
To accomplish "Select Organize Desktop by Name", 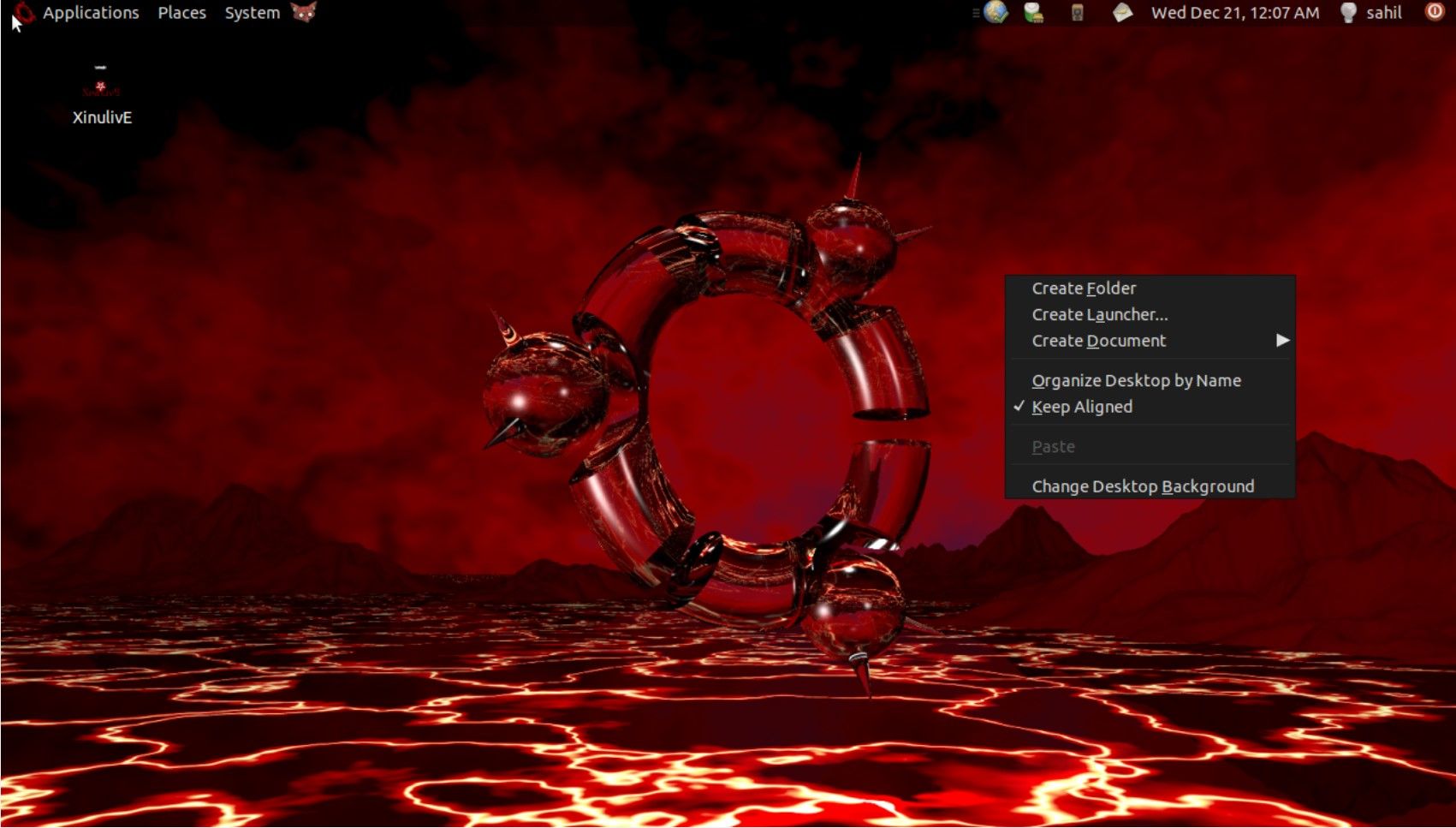I will click(x=1136, y=381).
